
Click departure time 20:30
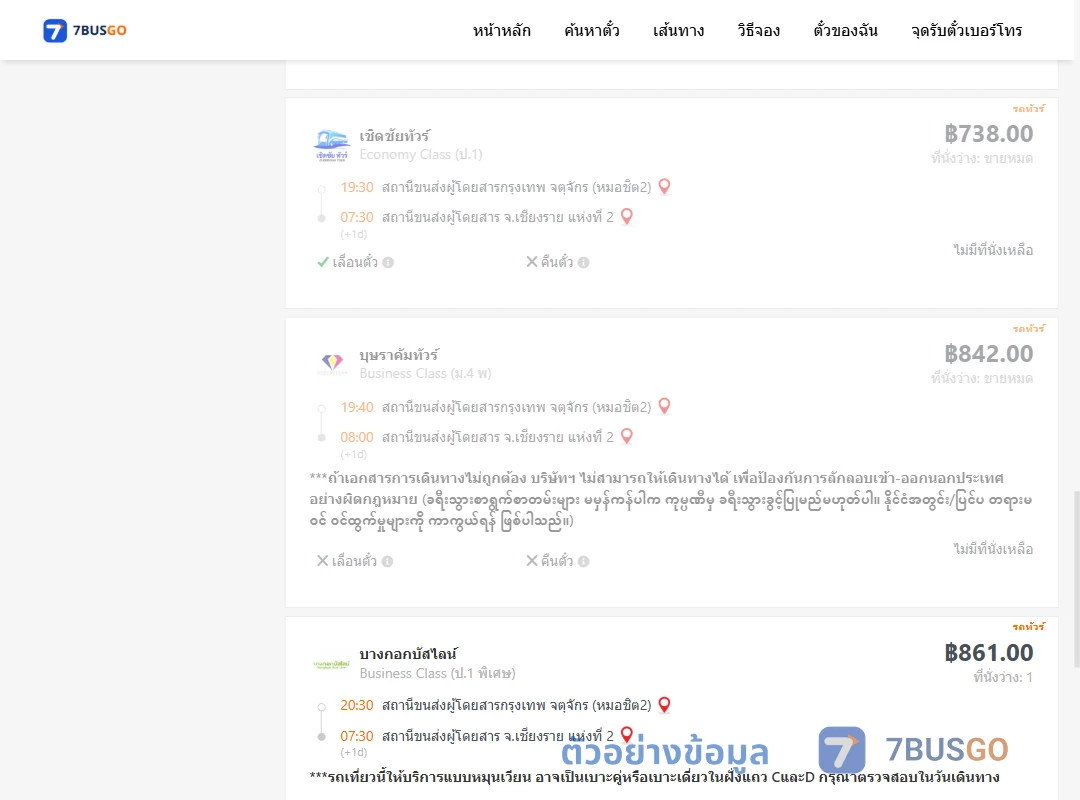pos(357,706)
